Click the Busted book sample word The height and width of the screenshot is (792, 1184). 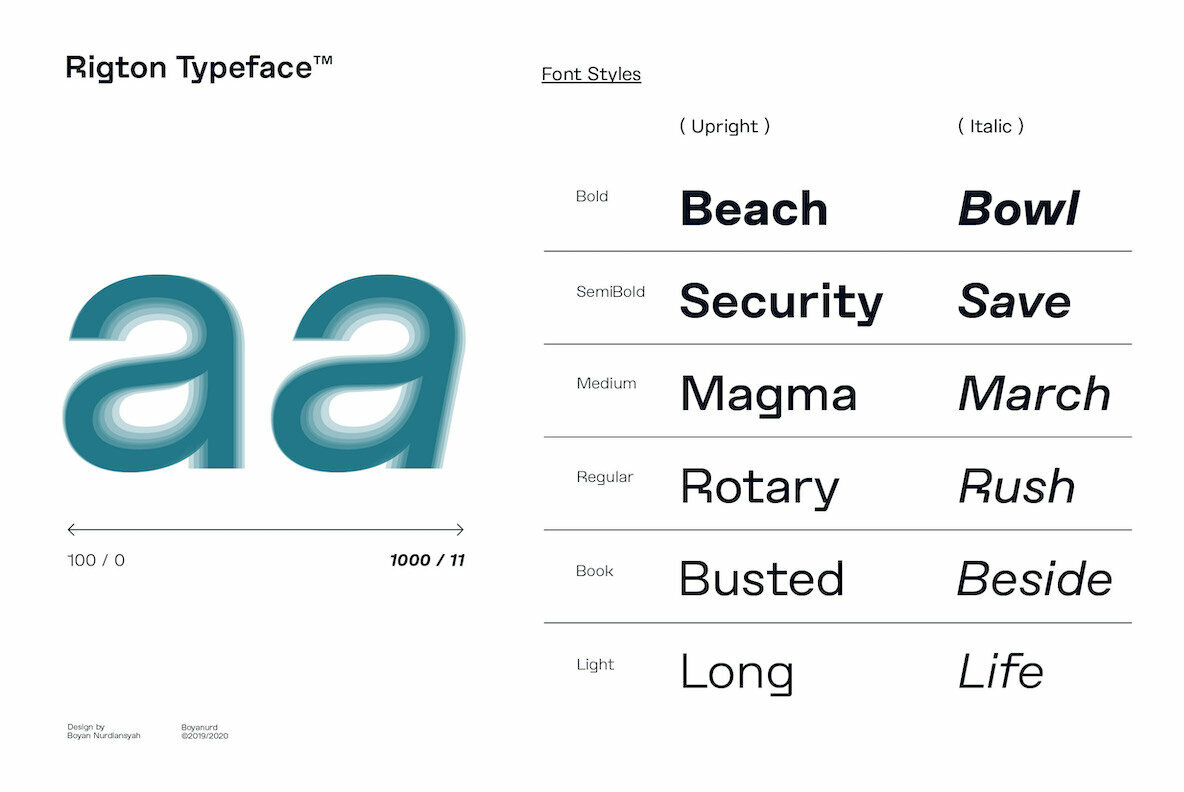[x=761, y=579]
